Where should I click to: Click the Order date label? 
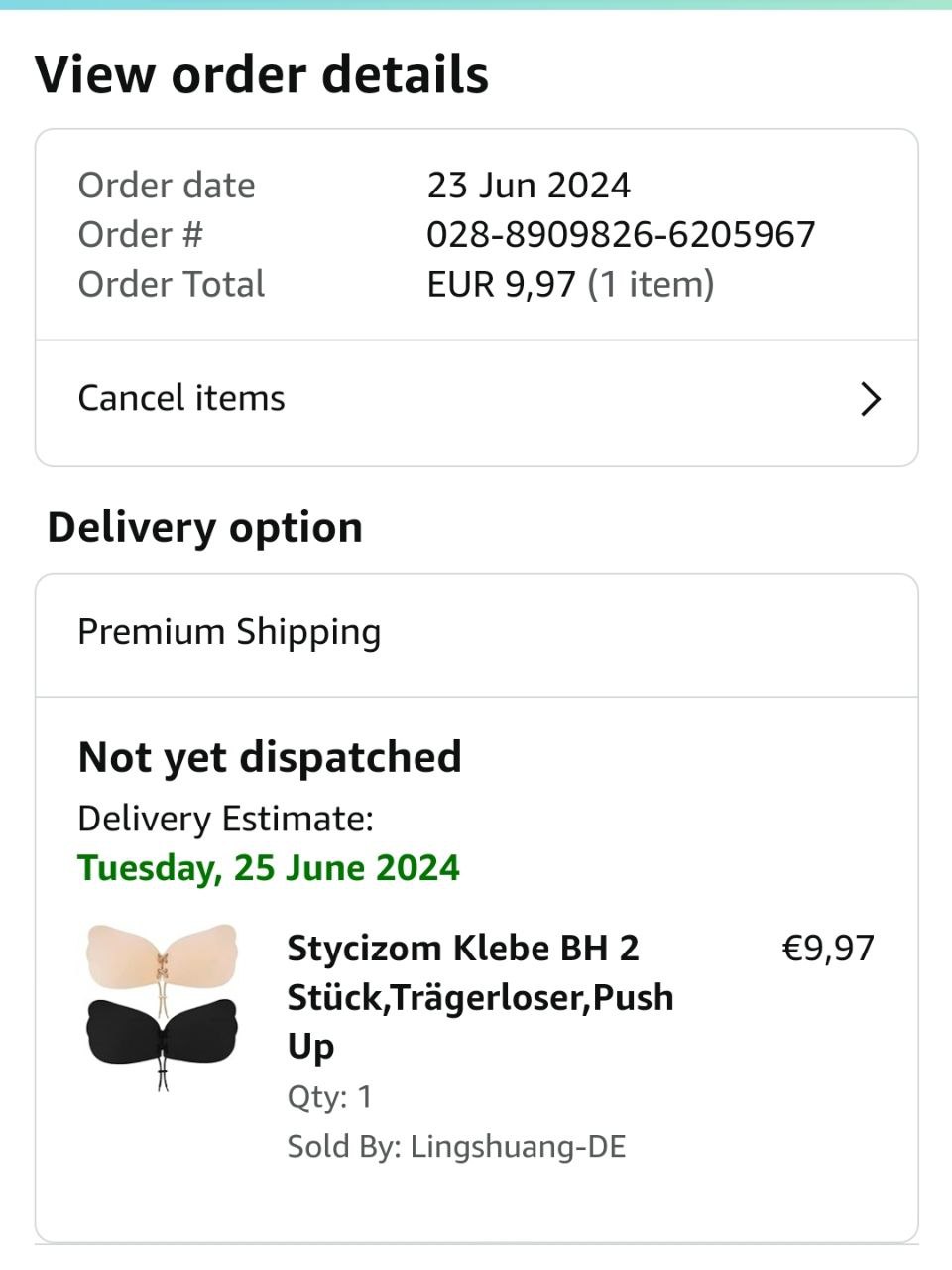pos(167,186)
